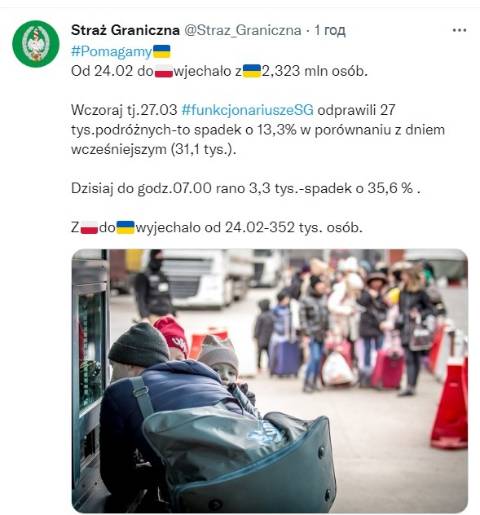
Task: Click the gray duffel bag in the photo
Action: click(x=238, y=458)
